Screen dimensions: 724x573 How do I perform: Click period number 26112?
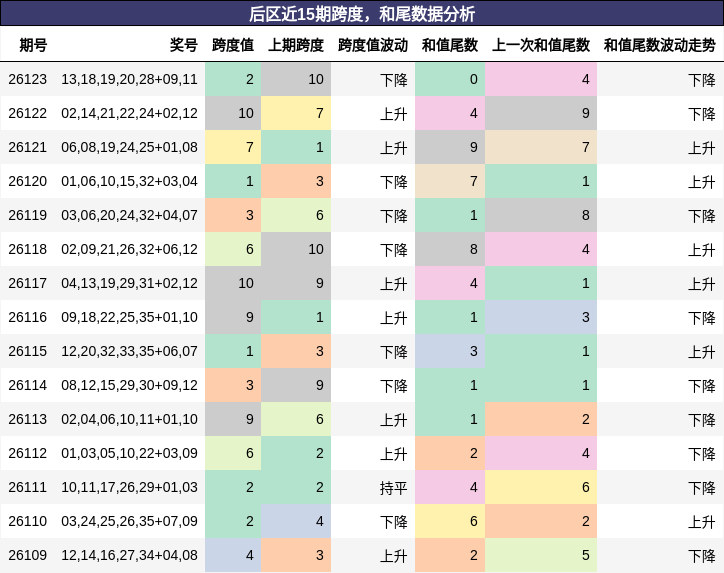tap(28, 453)
